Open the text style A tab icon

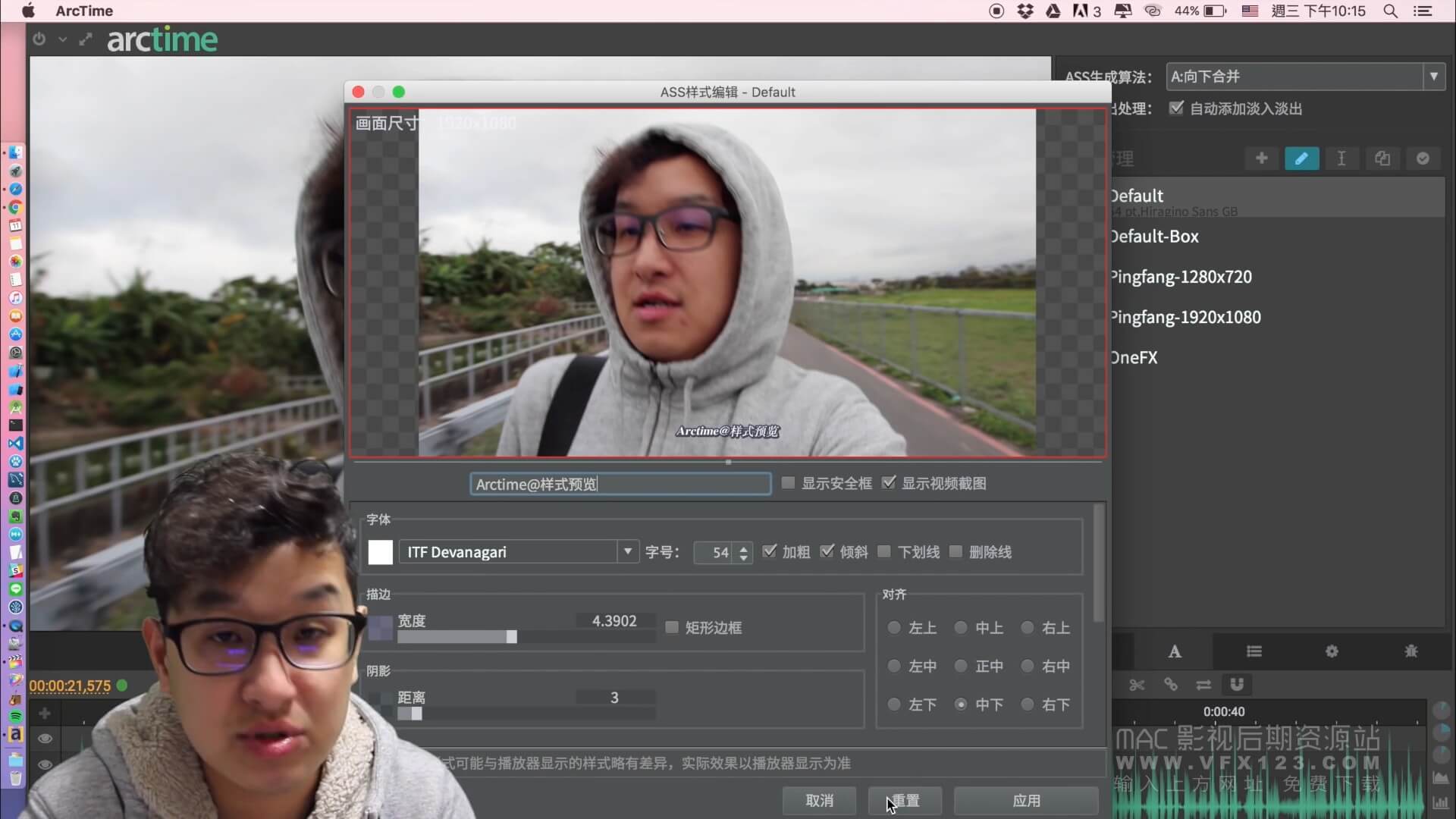pyautogui.click(x=1174, y=651)
